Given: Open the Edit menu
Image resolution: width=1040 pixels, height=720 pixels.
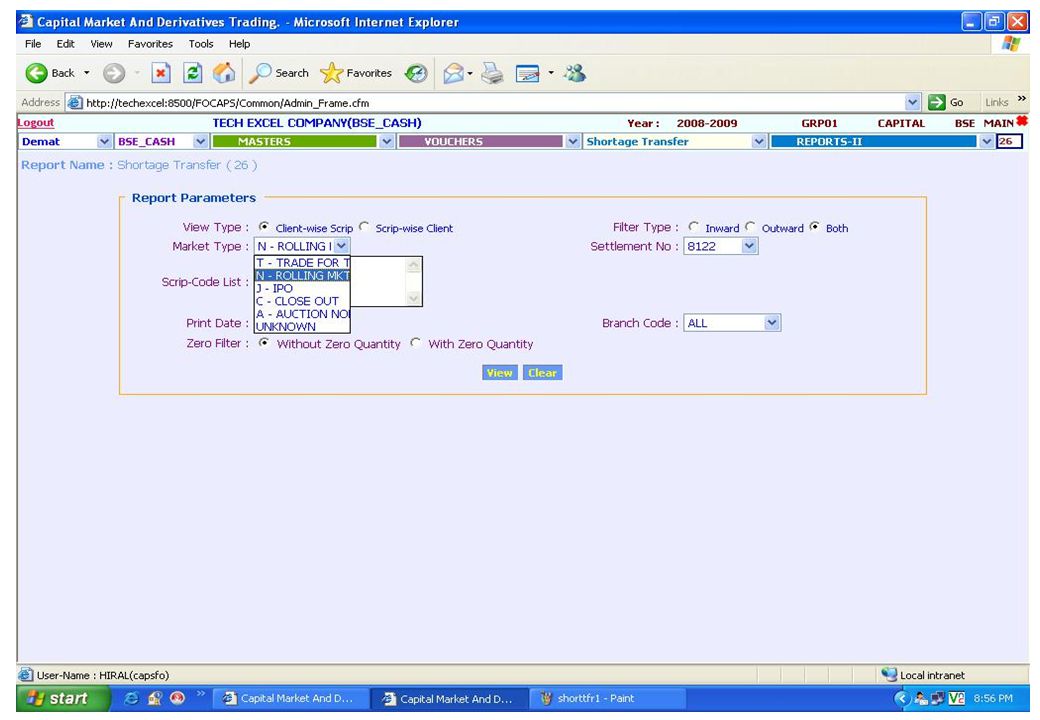Looking at the screenshot, I should coord(65,44).
